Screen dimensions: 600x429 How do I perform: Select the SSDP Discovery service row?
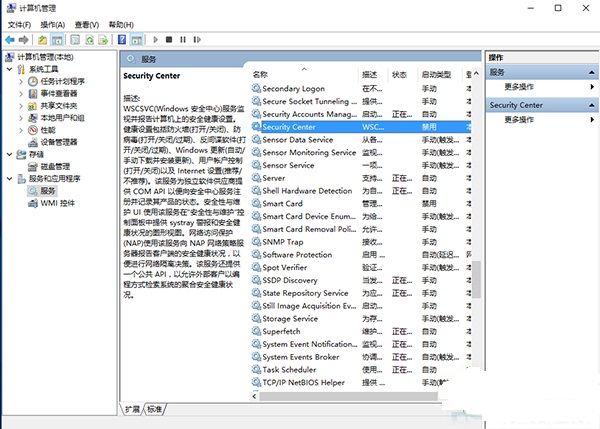[361, 280]
